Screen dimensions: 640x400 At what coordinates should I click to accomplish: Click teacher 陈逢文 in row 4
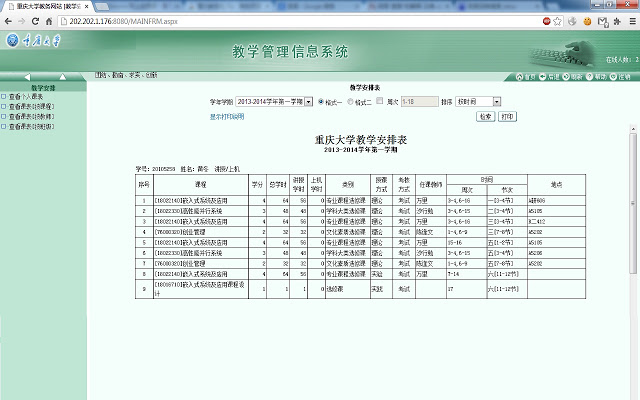(424, 232)
